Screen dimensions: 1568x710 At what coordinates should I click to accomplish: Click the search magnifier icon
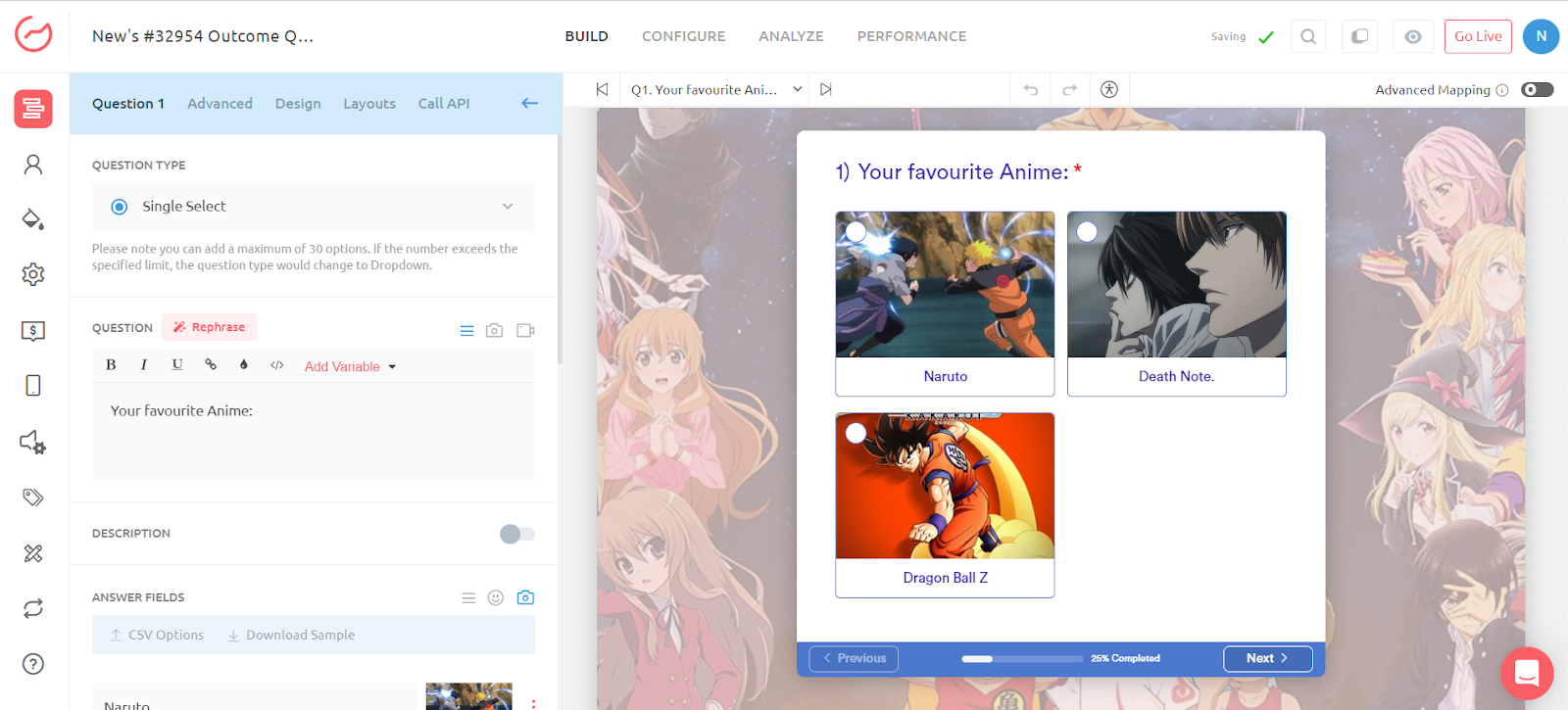tap(1308, 36)
